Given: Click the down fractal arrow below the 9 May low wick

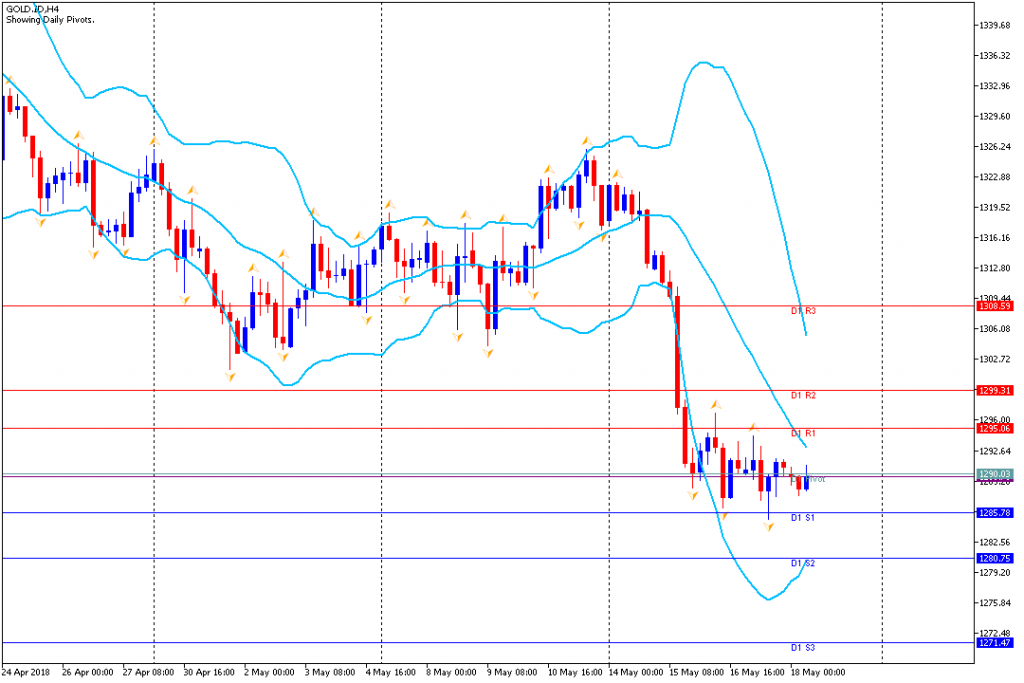Looking at the screenshot, I should 488,353.
